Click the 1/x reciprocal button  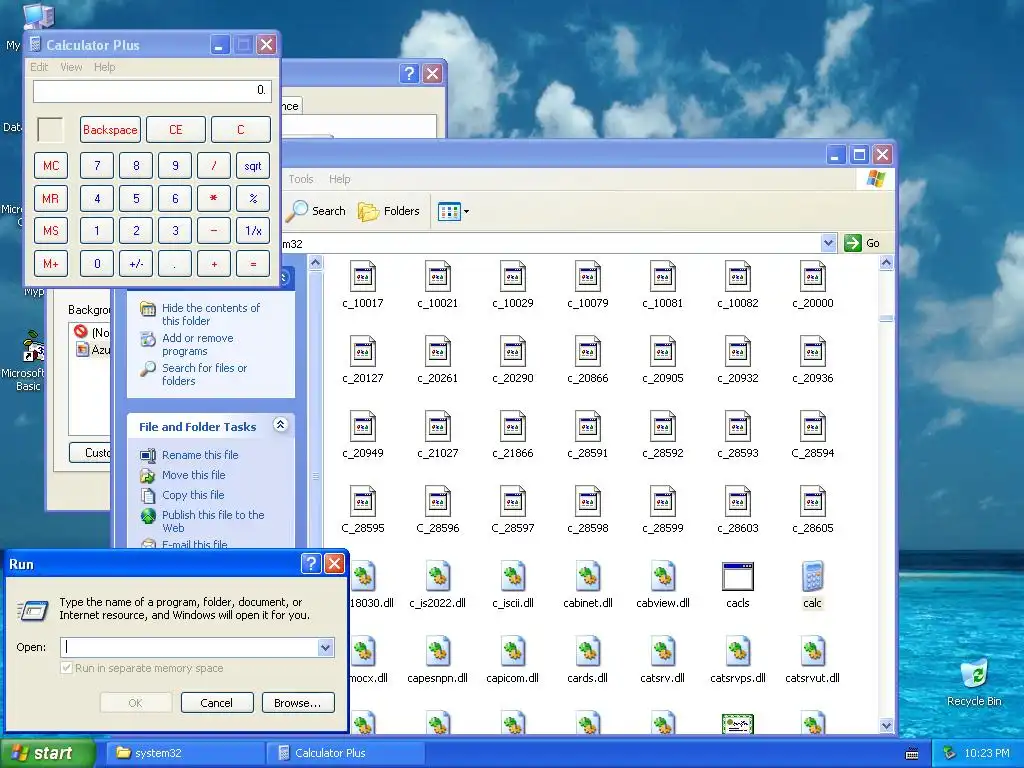(x=253, y=231)
